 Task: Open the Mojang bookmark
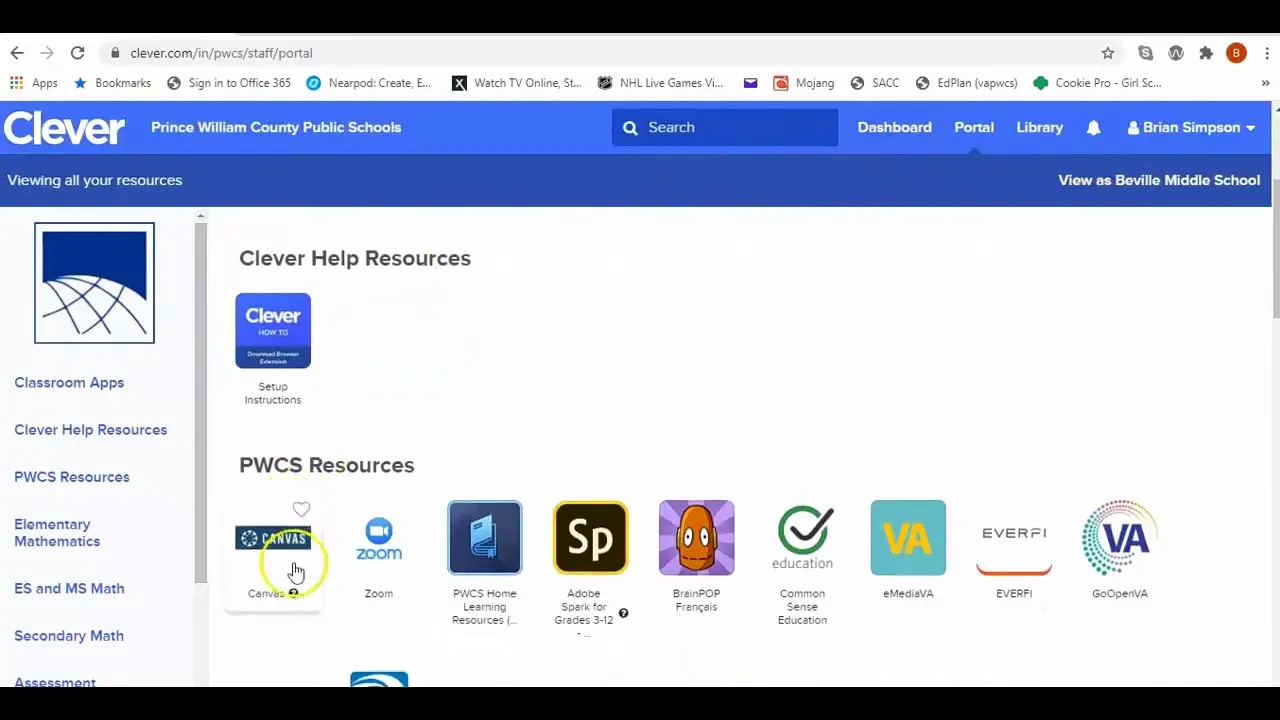pos(804,83)
